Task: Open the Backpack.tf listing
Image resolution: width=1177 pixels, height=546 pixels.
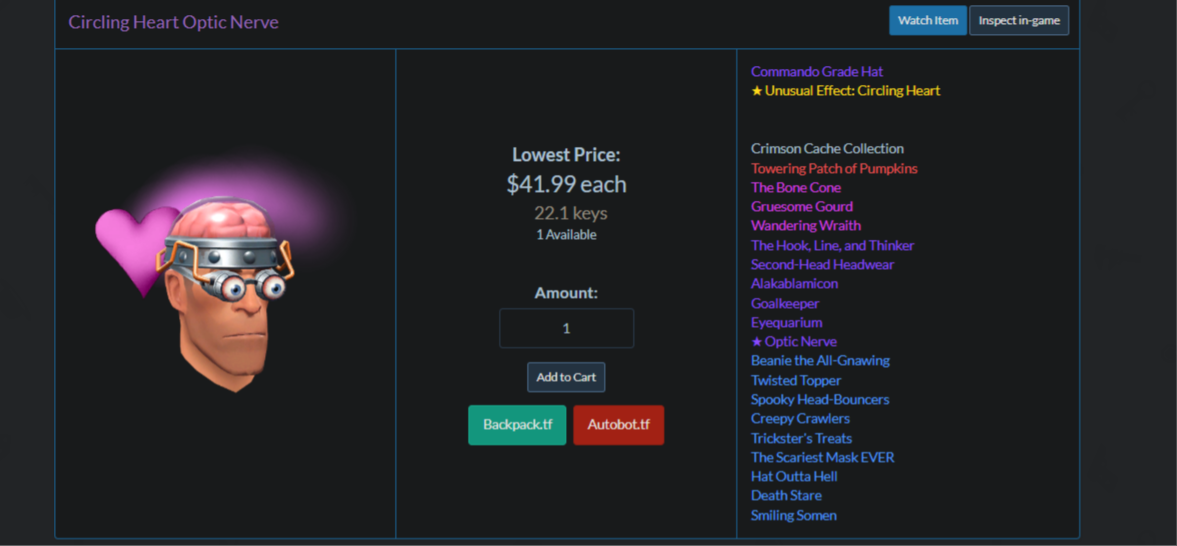Action: pyautogui.click(x=517, y=424)
